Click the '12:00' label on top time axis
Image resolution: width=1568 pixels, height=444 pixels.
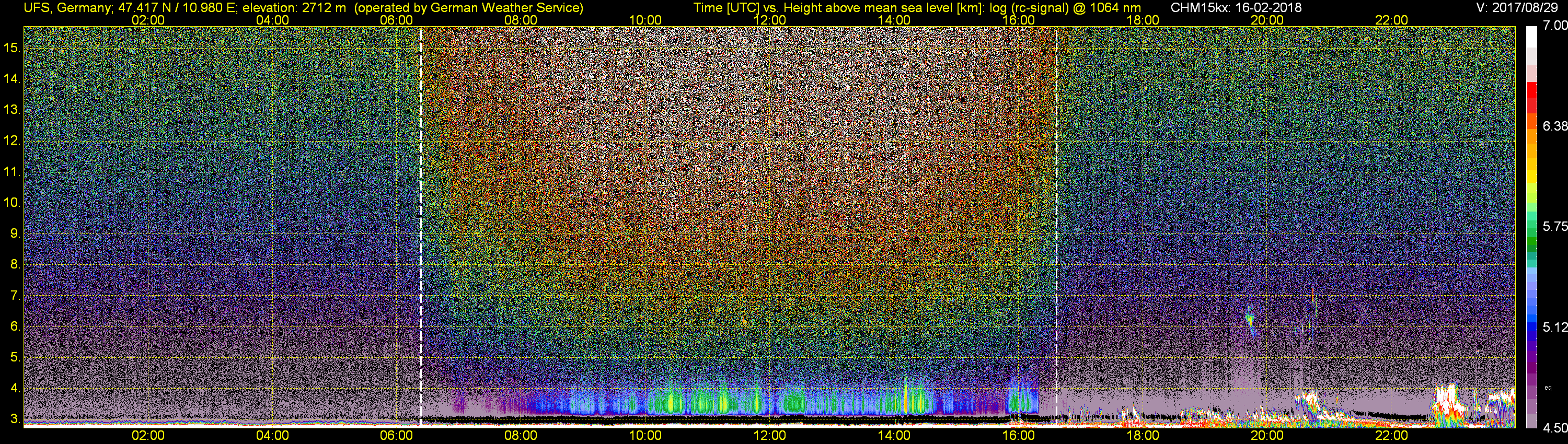coord(769,20)
